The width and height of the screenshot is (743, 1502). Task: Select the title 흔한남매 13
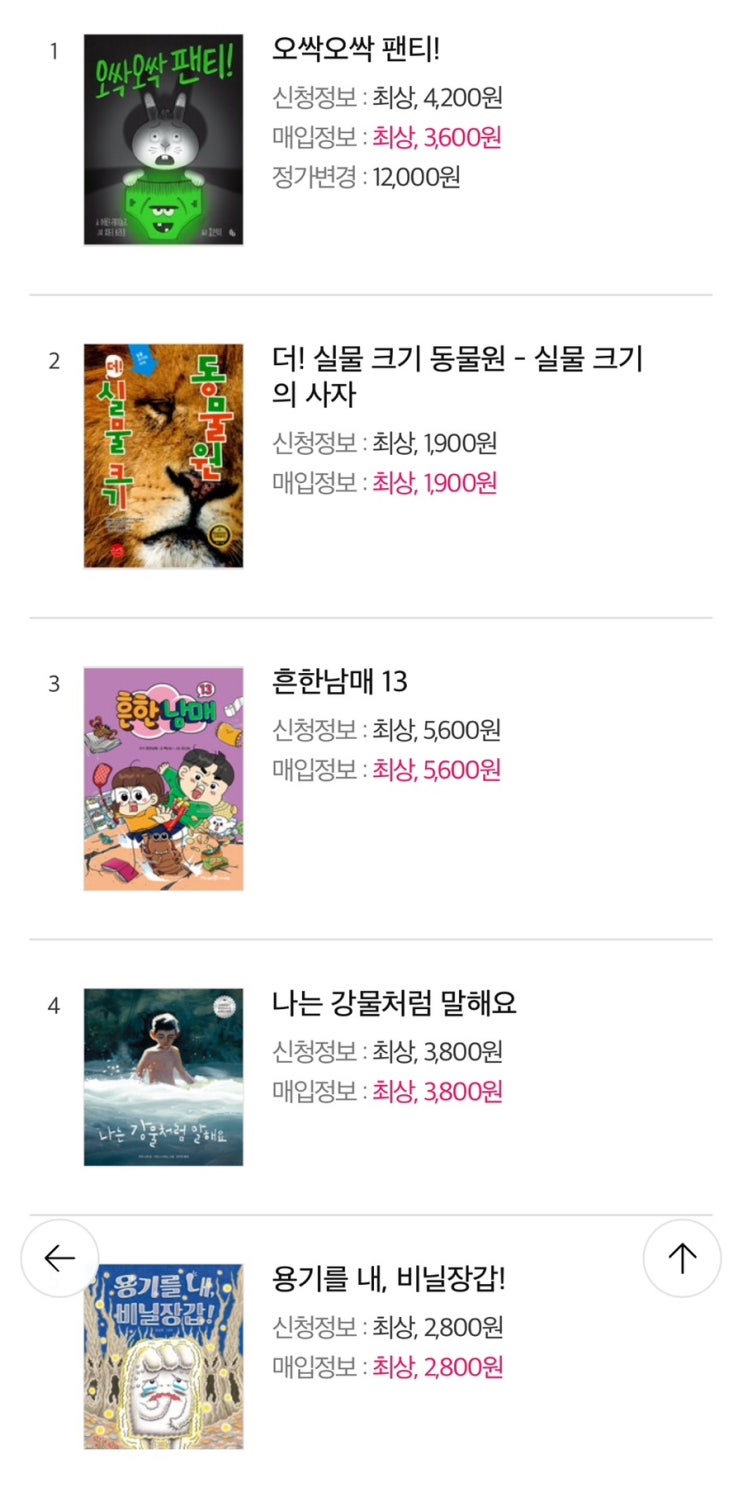click(x=340, y=682)
